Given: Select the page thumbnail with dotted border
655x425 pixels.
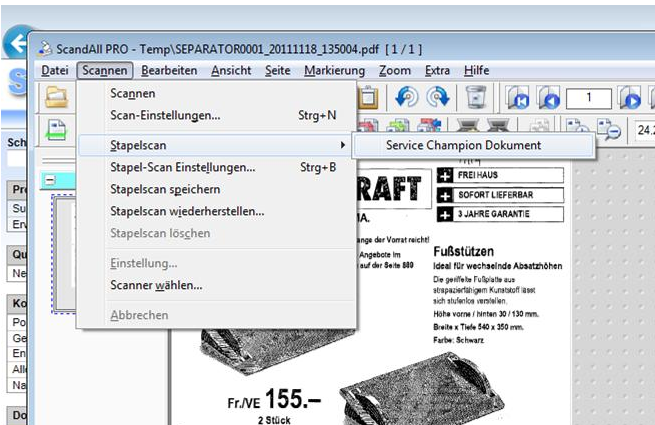Looking at the screenshot, I should pos(63,254).
